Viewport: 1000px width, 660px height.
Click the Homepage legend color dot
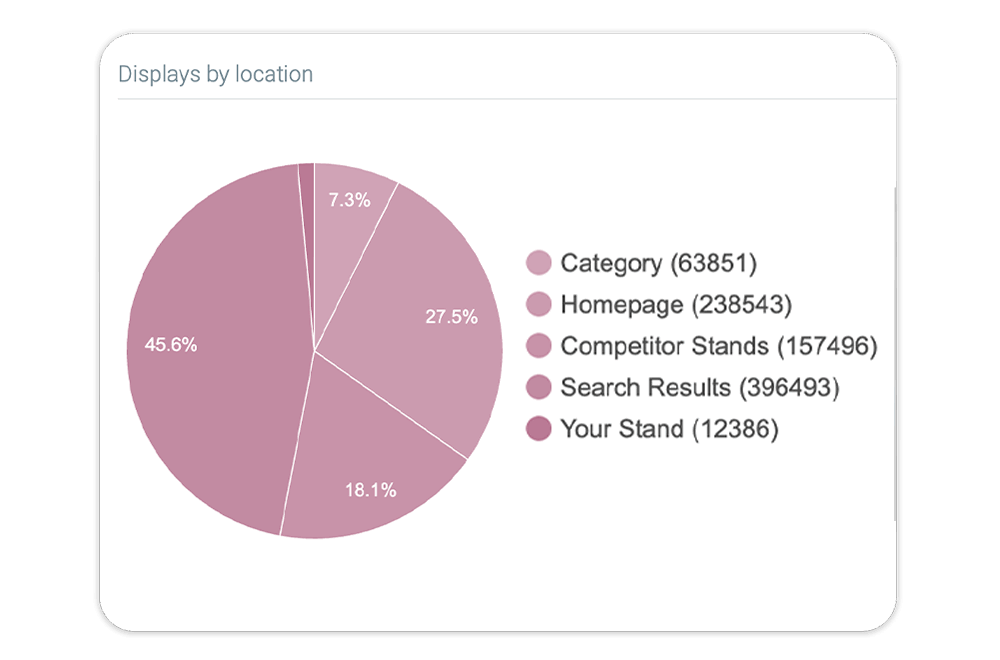pyautogui.click(x=539, y=304)
